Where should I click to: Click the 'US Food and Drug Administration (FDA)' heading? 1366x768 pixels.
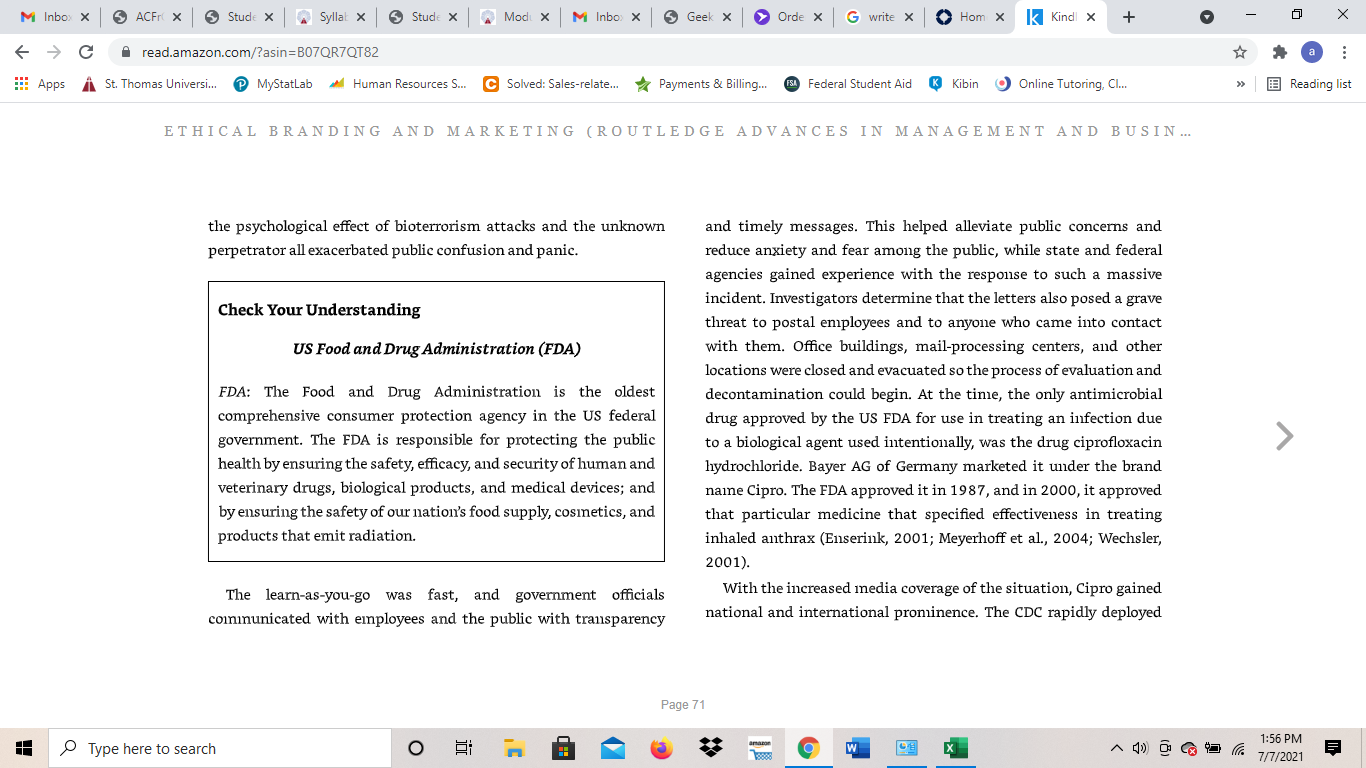437,349
